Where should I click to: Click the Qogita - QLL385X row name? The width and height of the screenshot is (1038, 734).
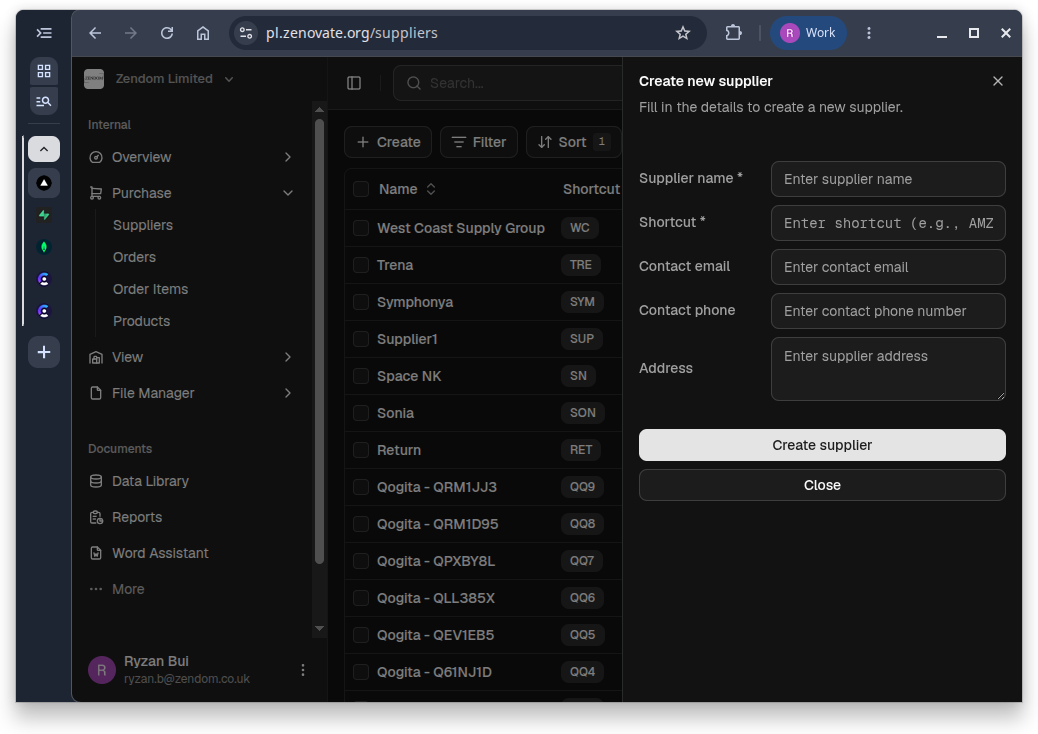pyautogui.click(x=436, y=598)
